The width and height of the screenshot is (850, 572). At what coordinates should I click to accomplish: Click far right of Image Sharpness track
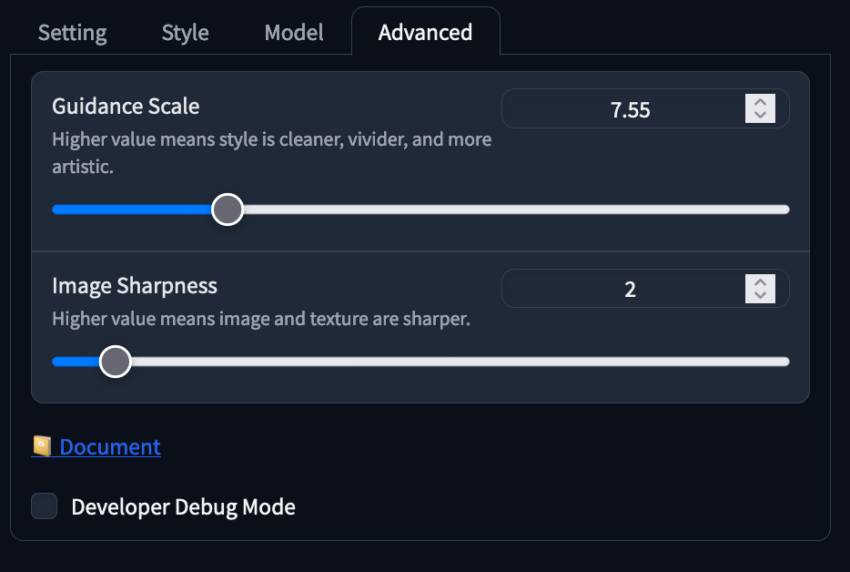pos(781,362)
